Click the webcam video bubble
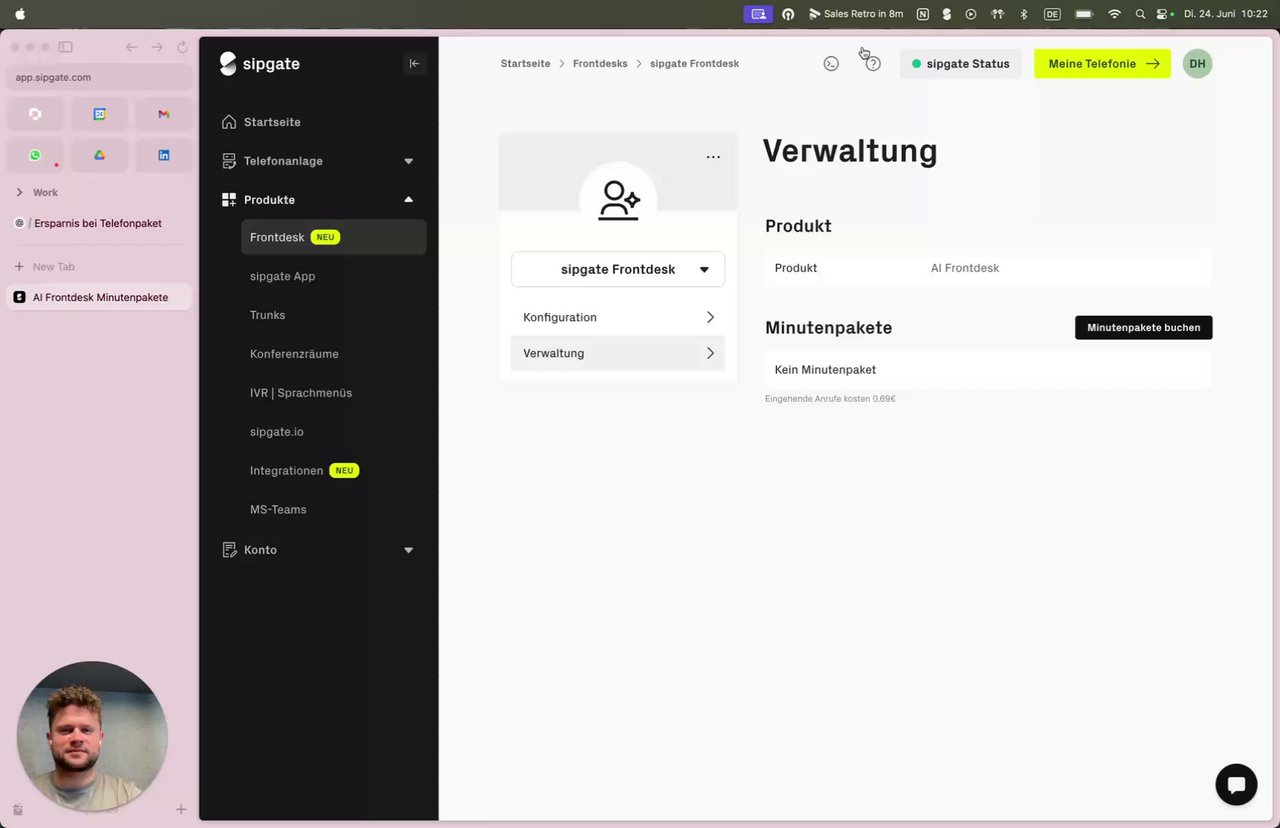The width and height of the screenshot is (1280, 828). [x=92, y=736]
